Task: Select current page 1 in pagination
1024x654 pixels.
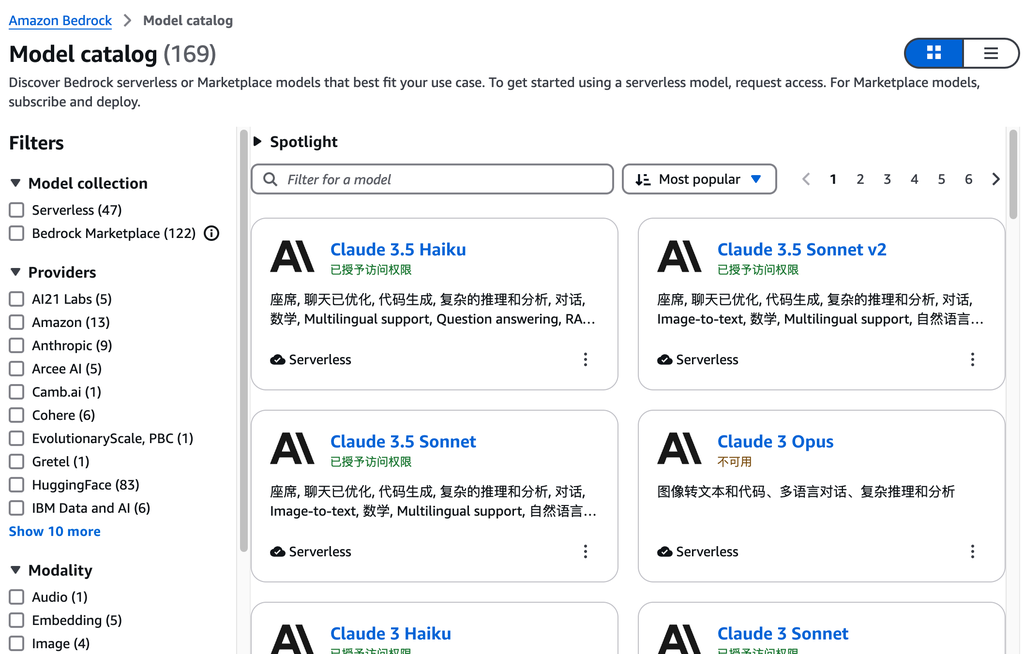Action: 833,179
